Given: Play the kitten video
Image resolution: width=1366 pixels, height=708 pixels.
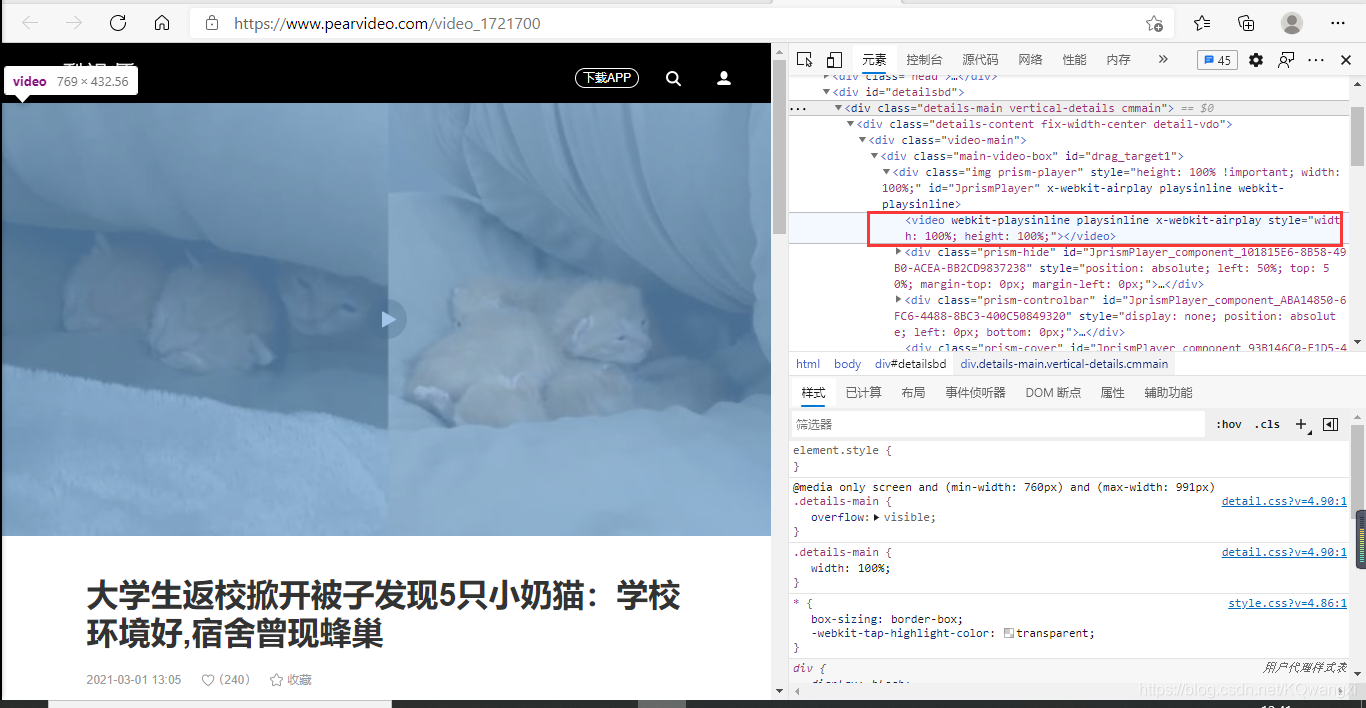Looking at the screenshot, I should click(x=390, y=320).
